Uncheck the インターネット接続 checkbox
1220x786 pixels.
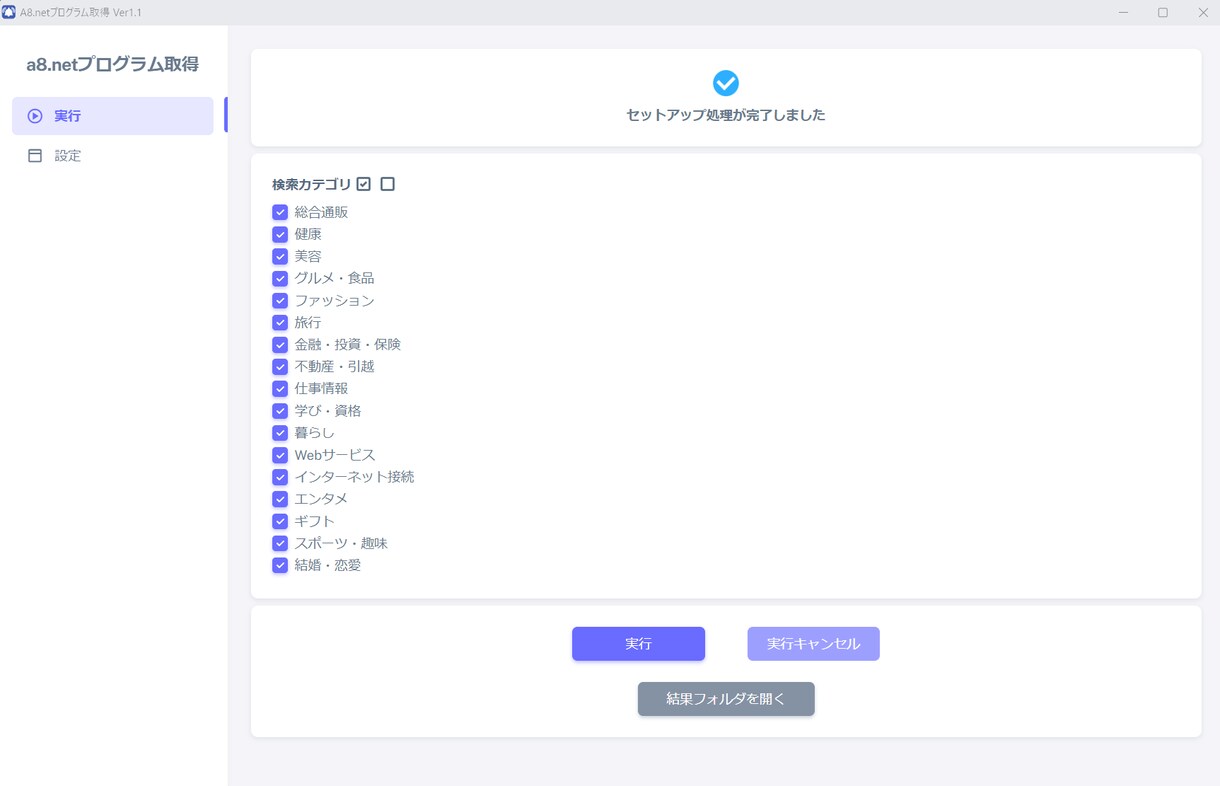(x=280, y=477)
